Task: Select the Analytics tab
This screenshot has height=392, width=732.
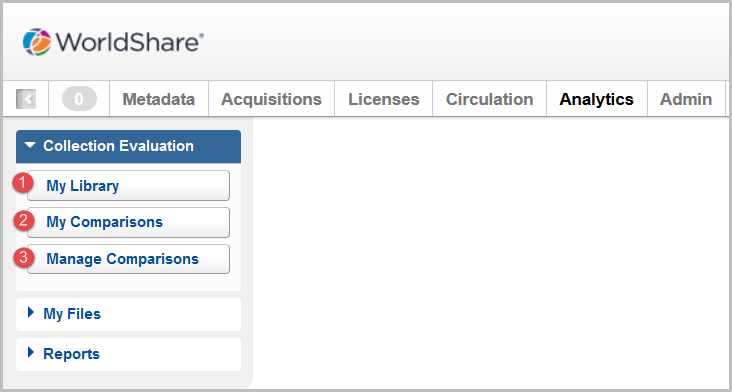Action: pyautogui.click(x=597, y=99)
